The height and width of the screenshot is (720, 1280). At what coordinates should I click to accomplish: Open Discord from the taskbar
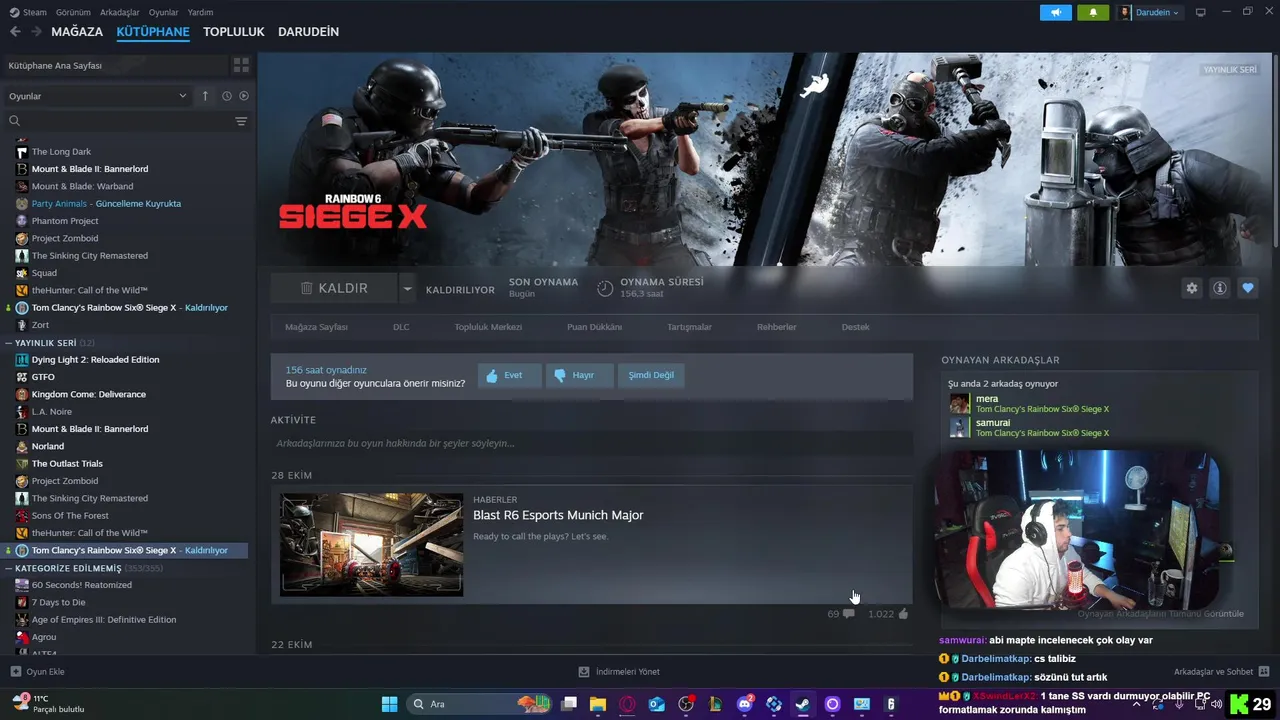[x=745, y=704]
